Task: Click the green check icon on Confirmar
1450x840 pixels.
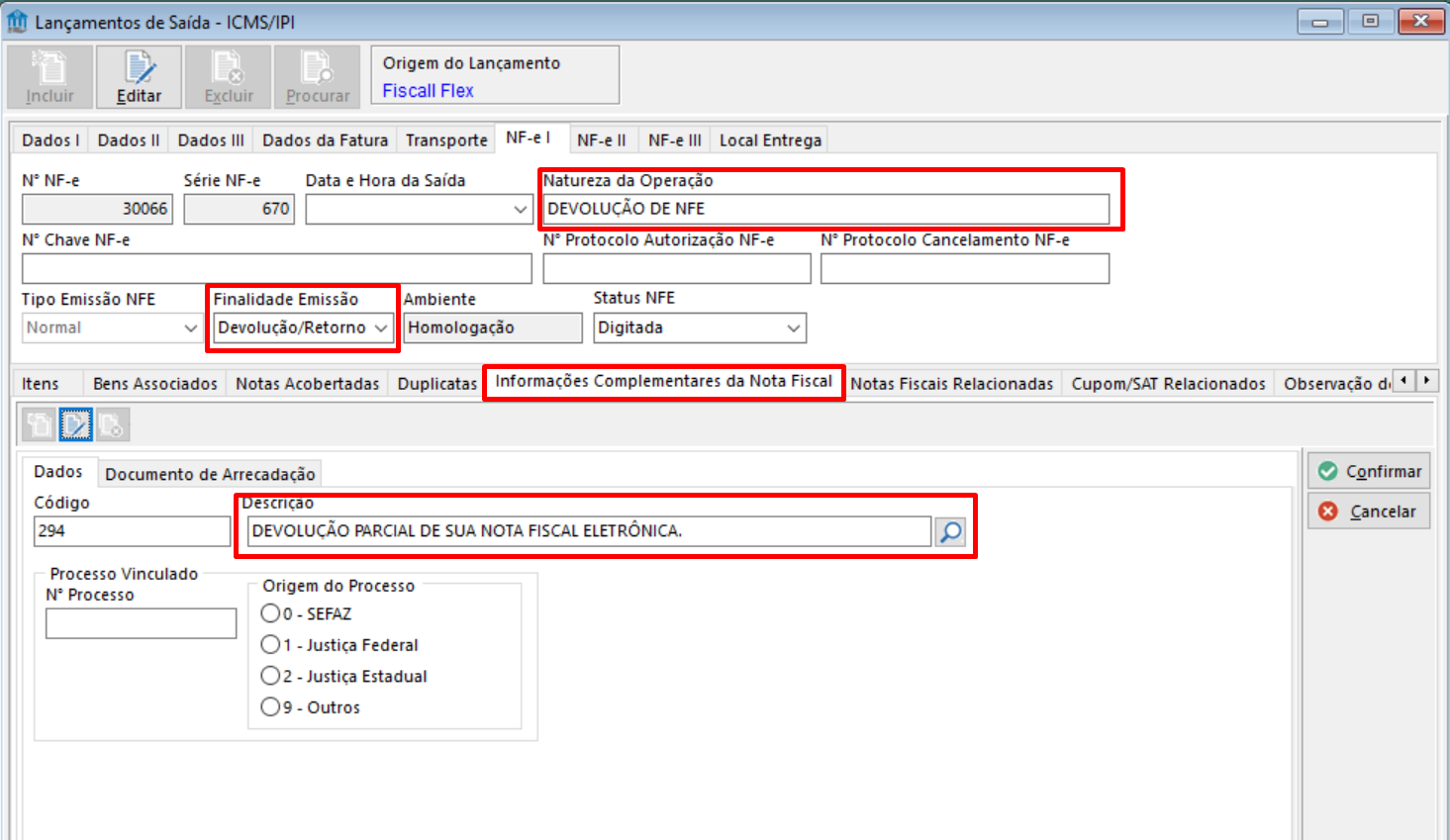Action: pos(1328,472)
